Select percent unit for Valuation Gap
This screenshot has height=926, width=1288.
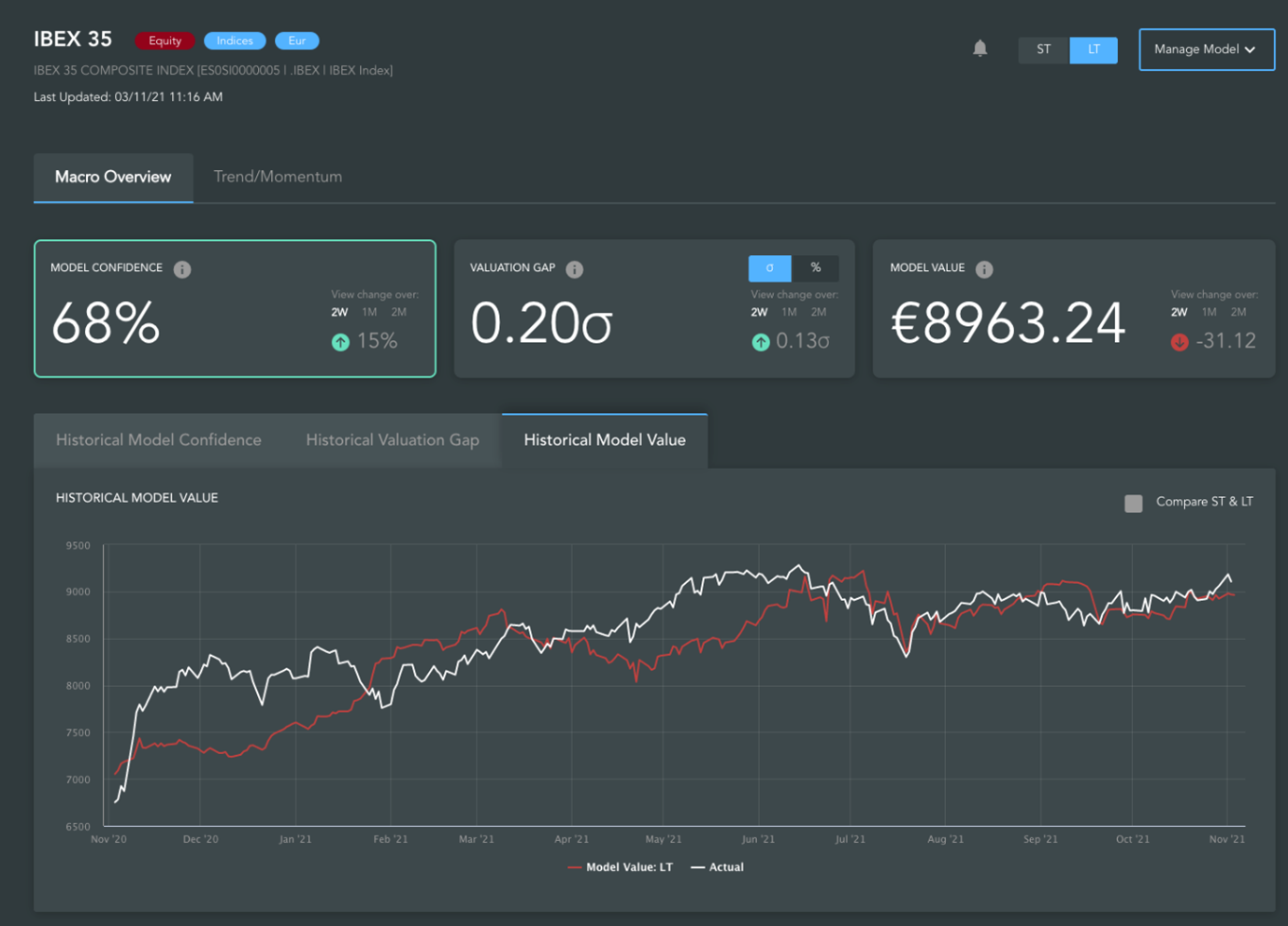coord(815,268)
